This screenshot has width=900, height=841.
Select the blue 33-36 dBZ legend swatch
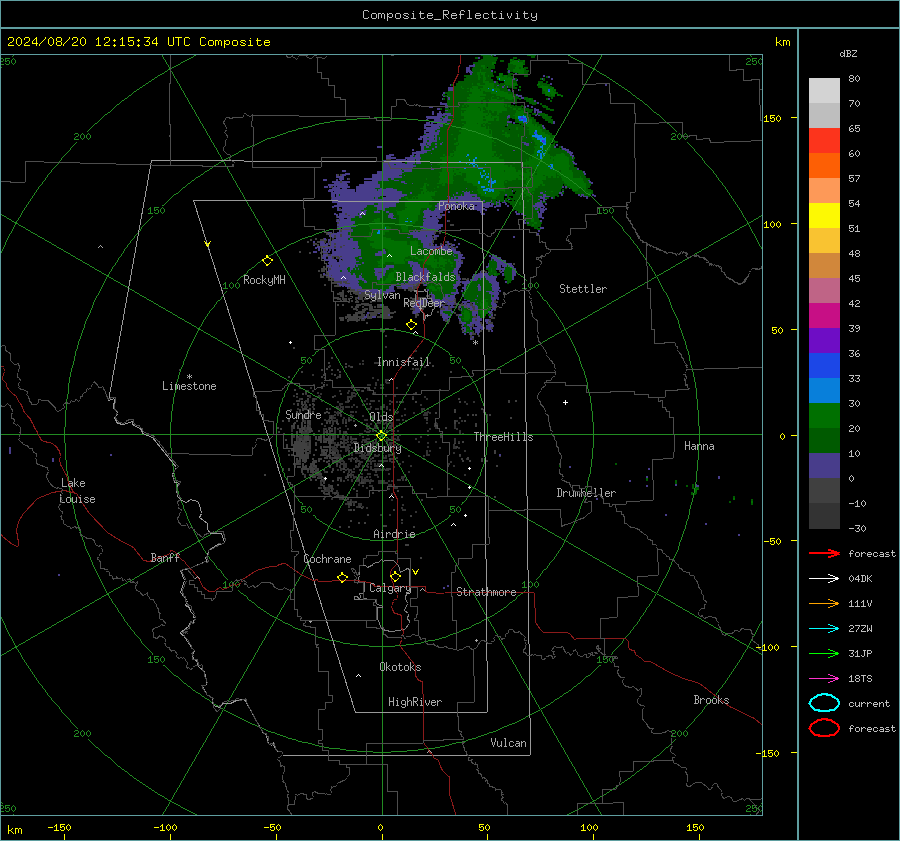pos(824,366)
